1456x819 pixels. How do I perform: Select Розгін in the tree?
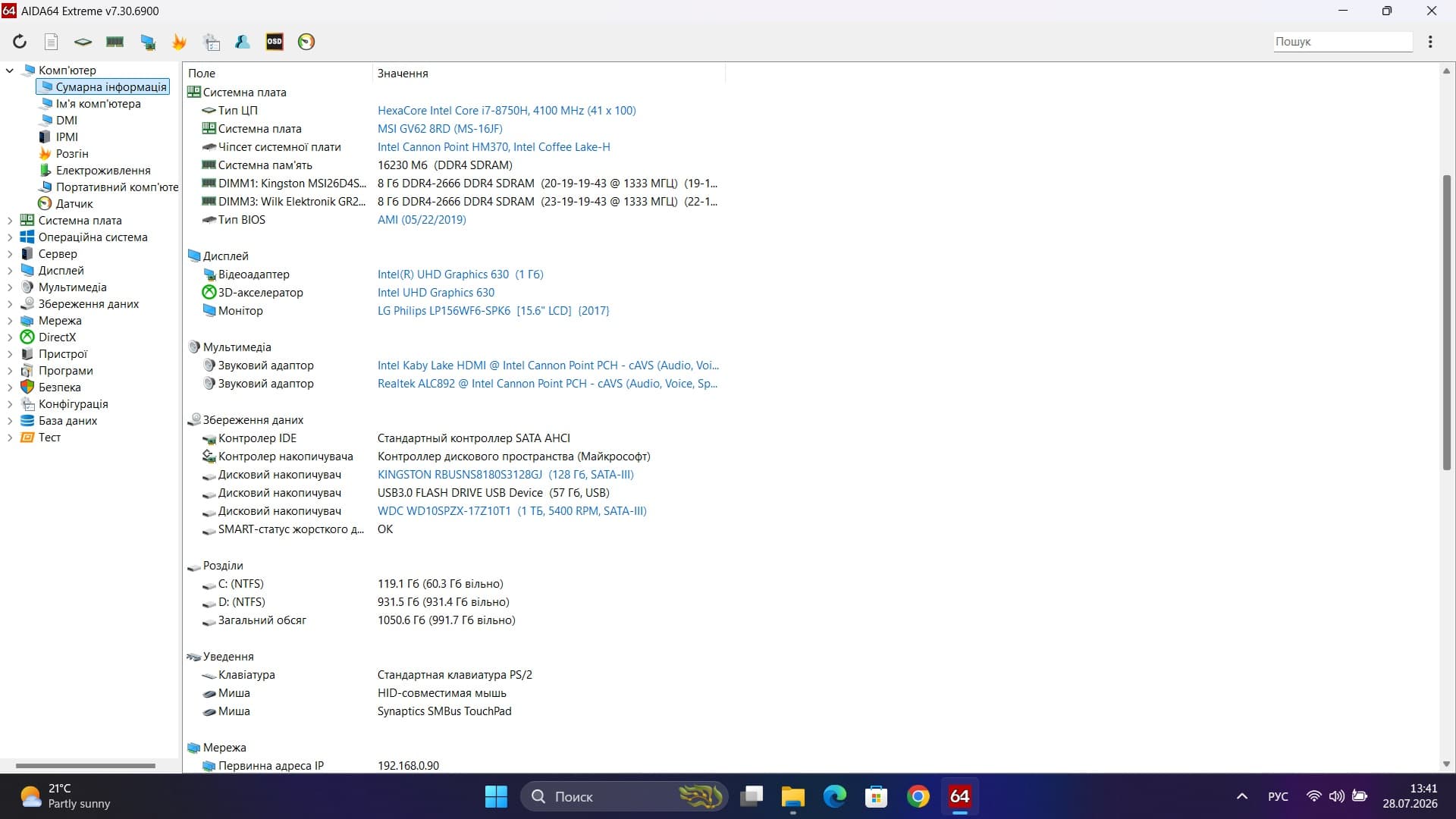71,154
